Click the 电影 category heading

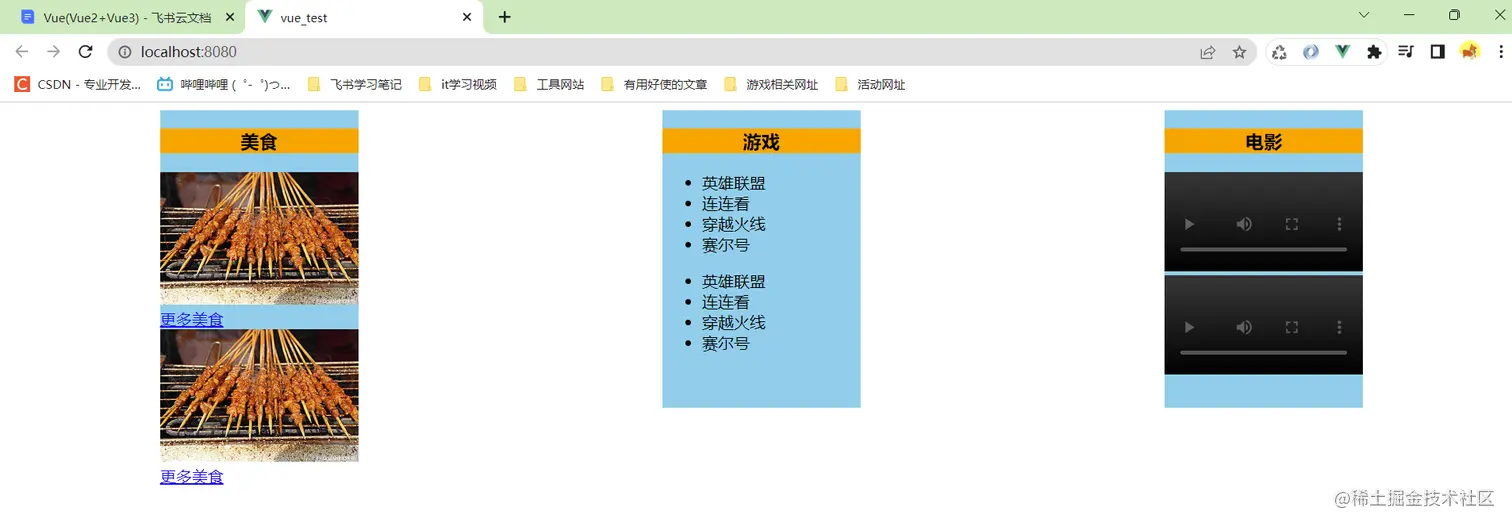tap(1263, 142)
